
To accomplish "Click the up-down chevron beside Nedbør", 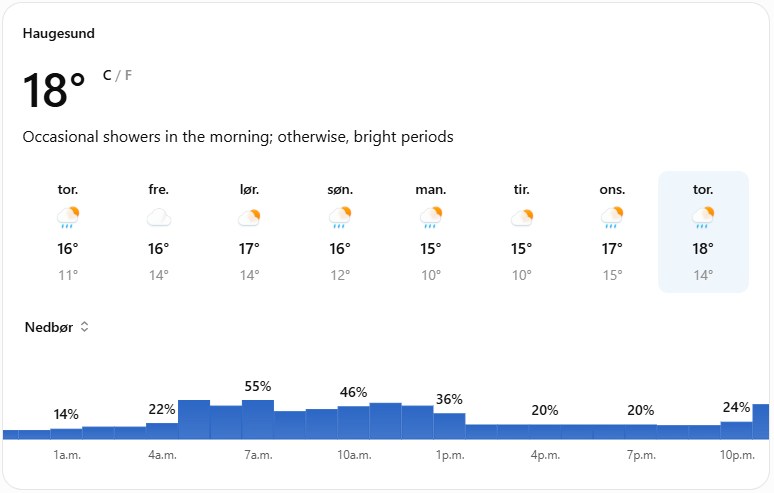I will tap(84, 327).
